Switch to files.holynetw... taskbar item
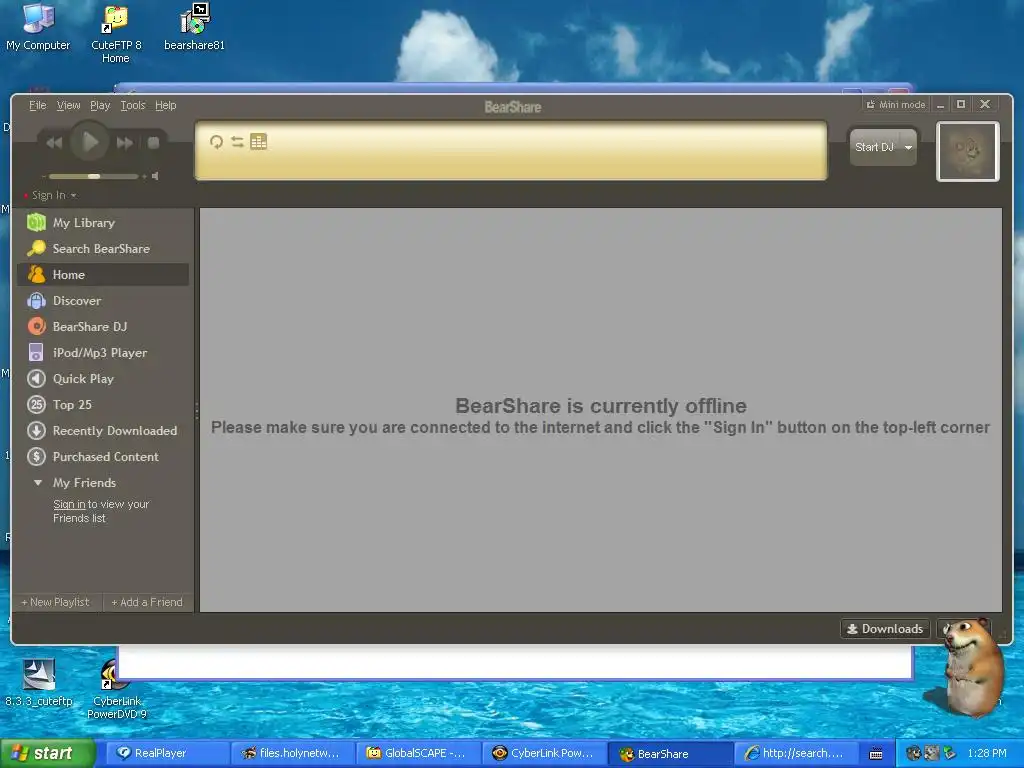 pyautogui.click(x=293, y=754)
